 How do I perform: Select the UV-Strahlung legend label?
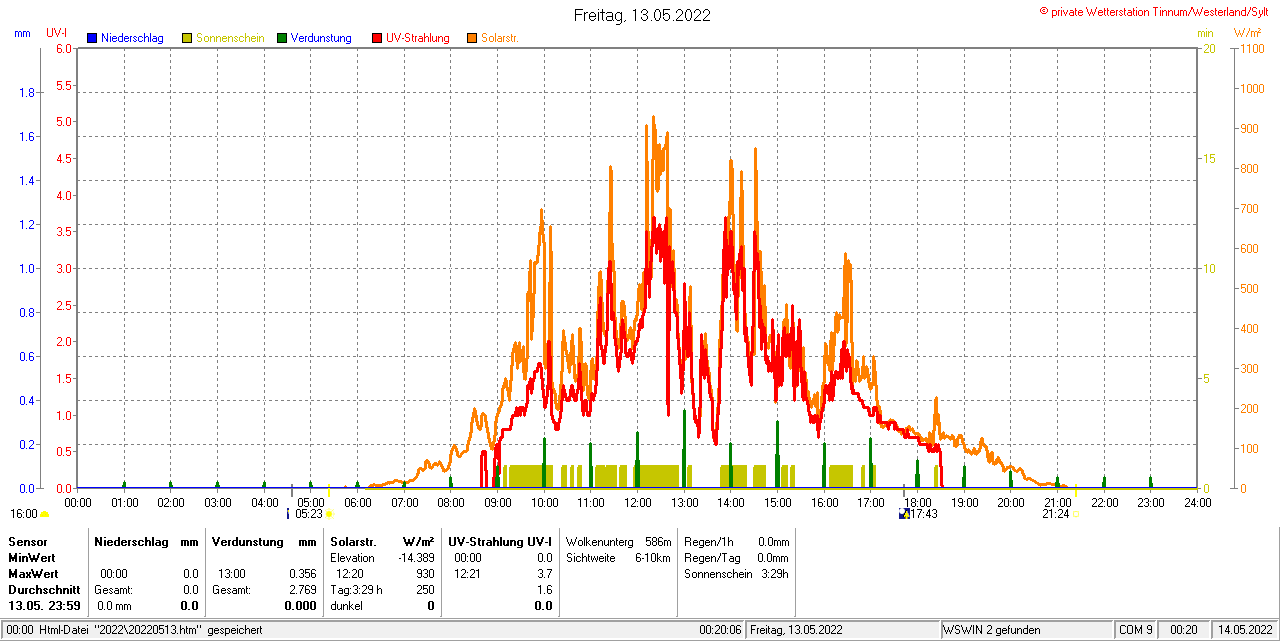tap(418, 38)
